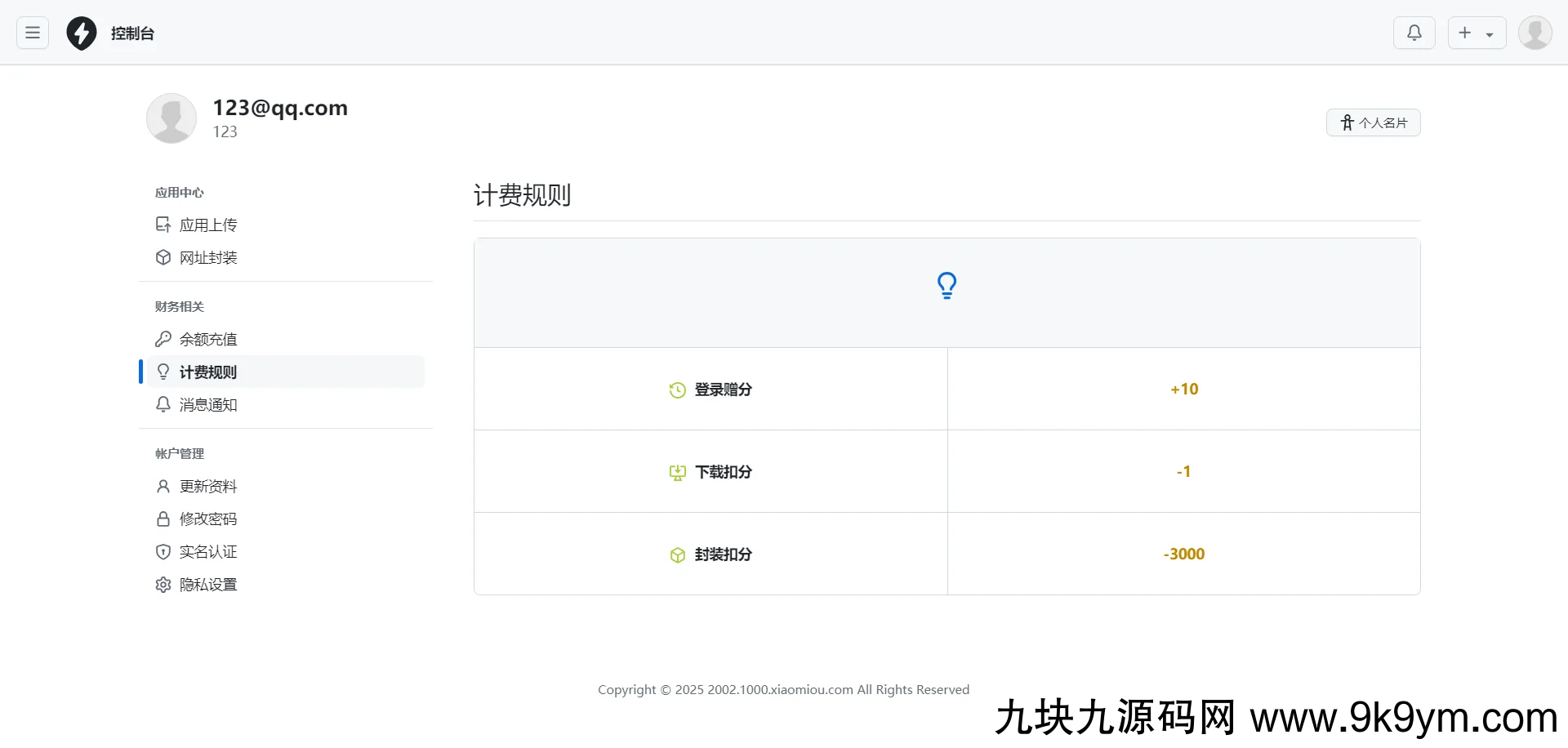This screenshot has height=748, width=1568.
Task: Select 网址封装 sidebar item
Action: pos(207,257)
